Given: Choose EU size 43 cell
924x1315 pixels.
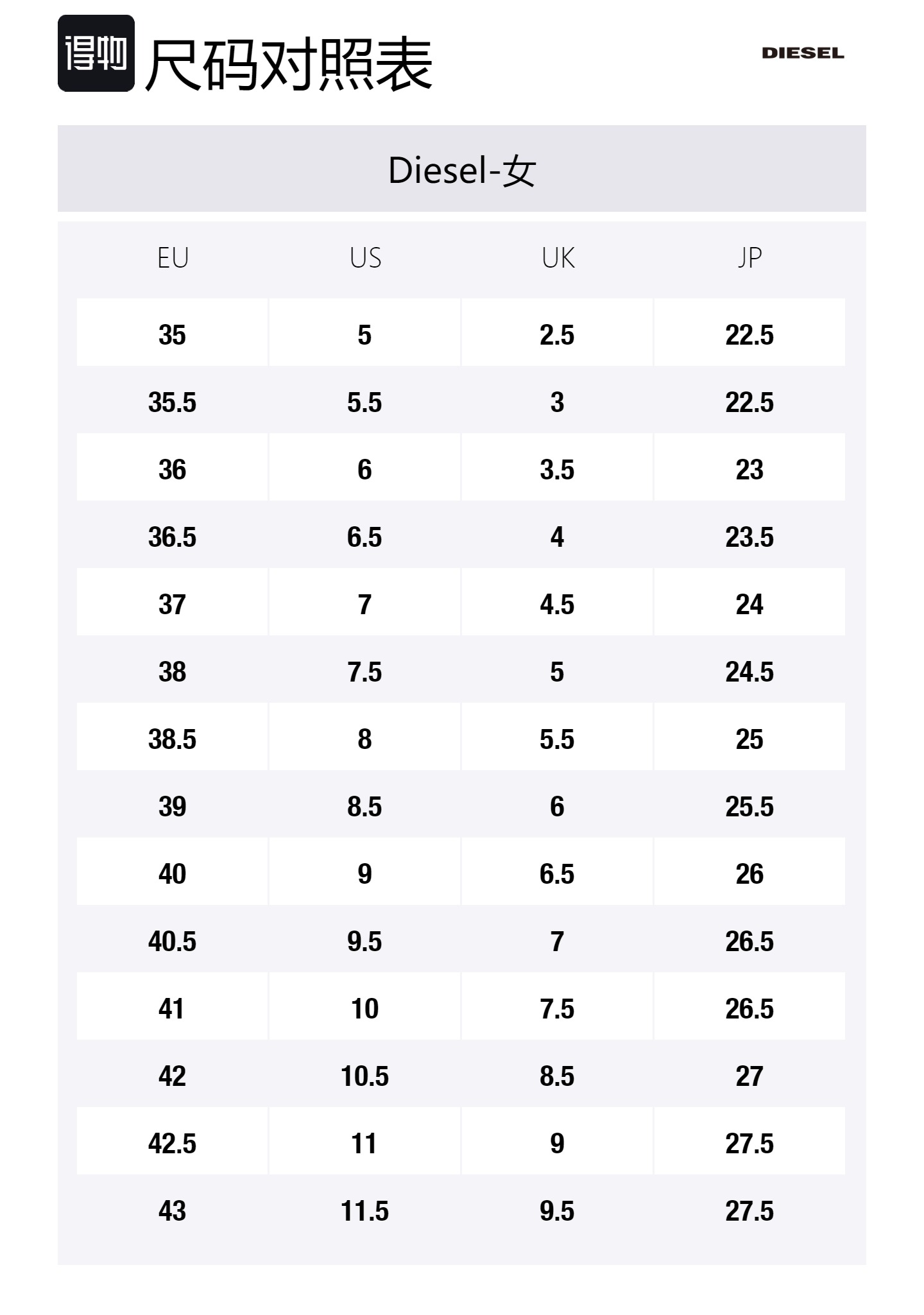Looking at the screenshot, I should (x=172, y=1211).
